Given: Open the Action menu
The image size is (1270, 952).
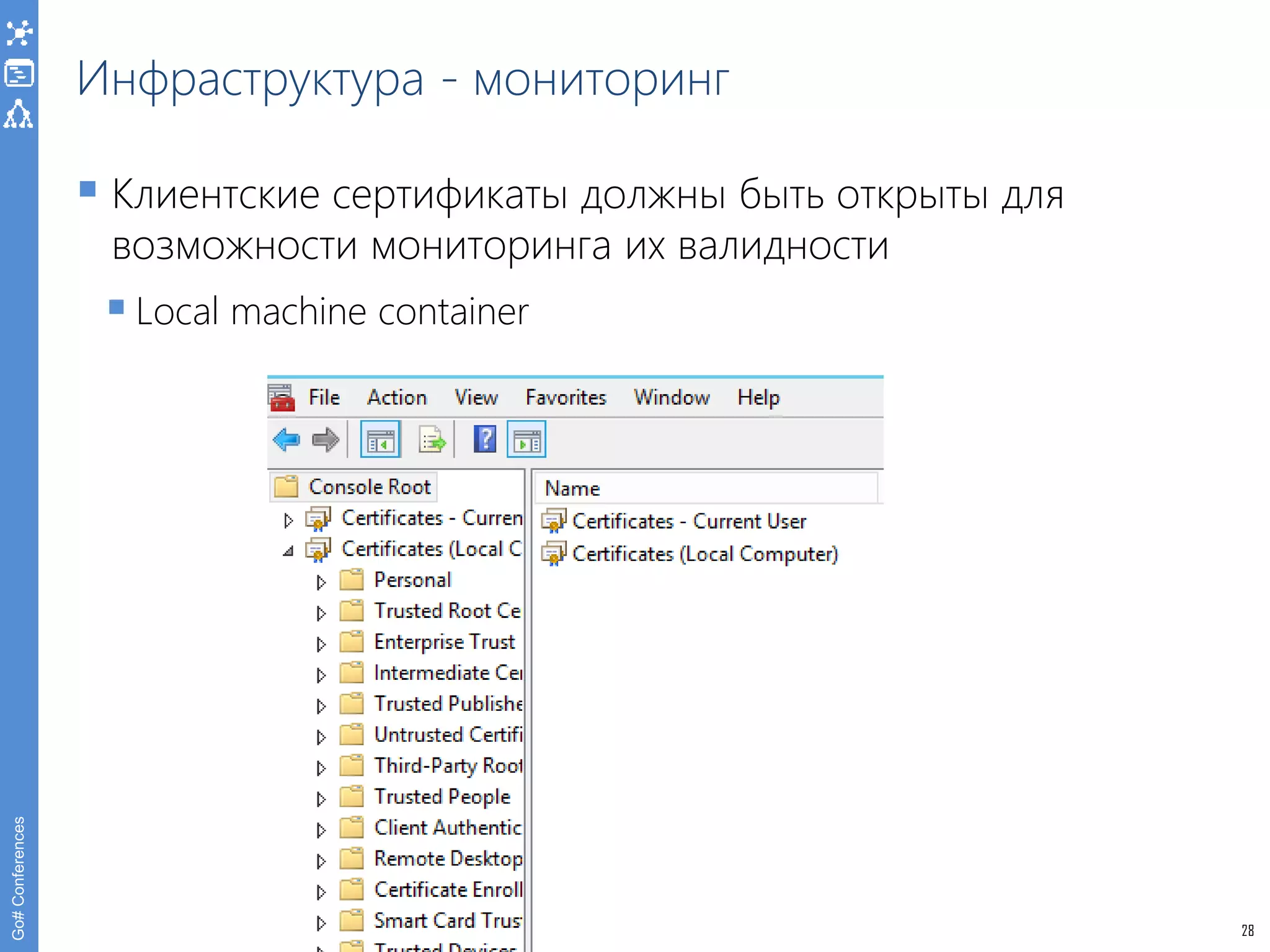Looking at the screenshot, I should [397, 397].
